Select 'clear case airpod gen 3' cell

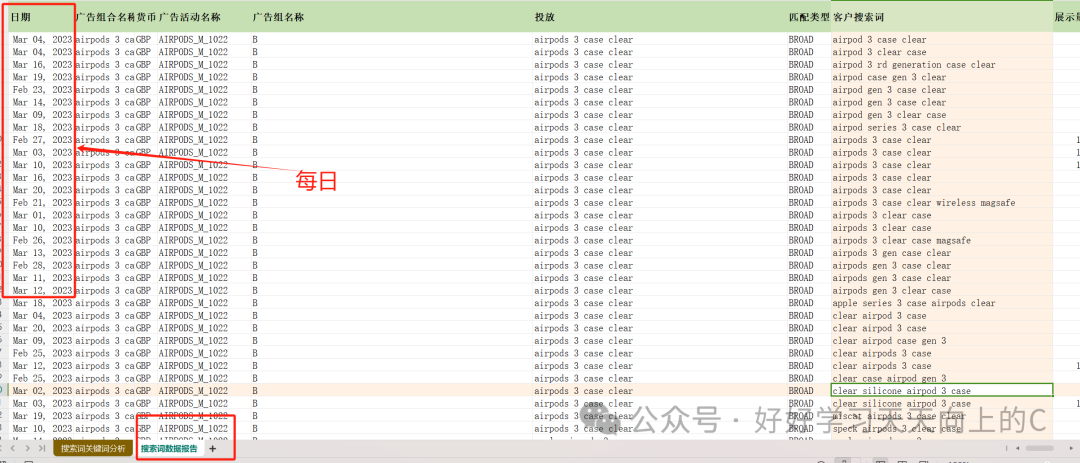942,378
